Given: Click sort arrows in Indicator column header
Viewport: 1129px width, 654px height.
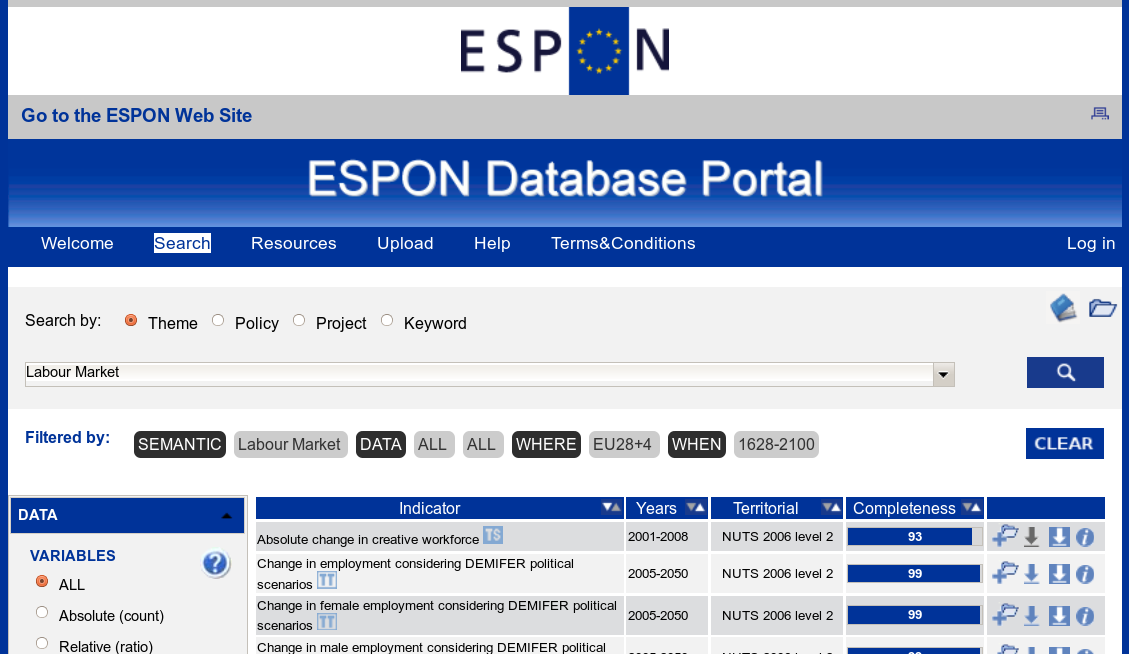Looking at the screenshot, I should 611,508.
